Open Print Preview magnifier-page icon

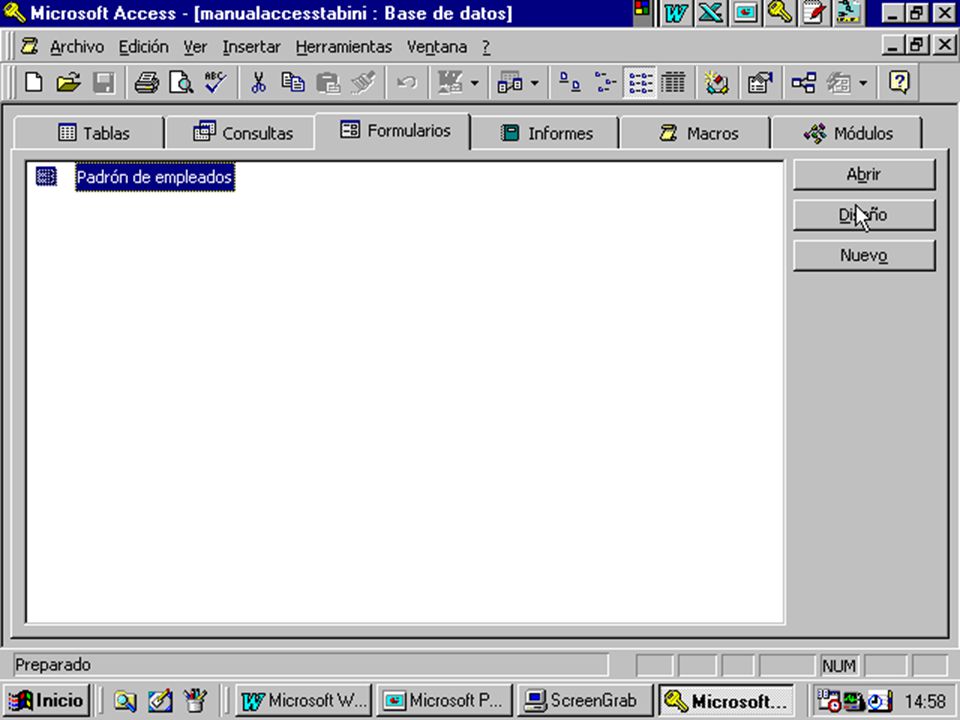[181, 82]
